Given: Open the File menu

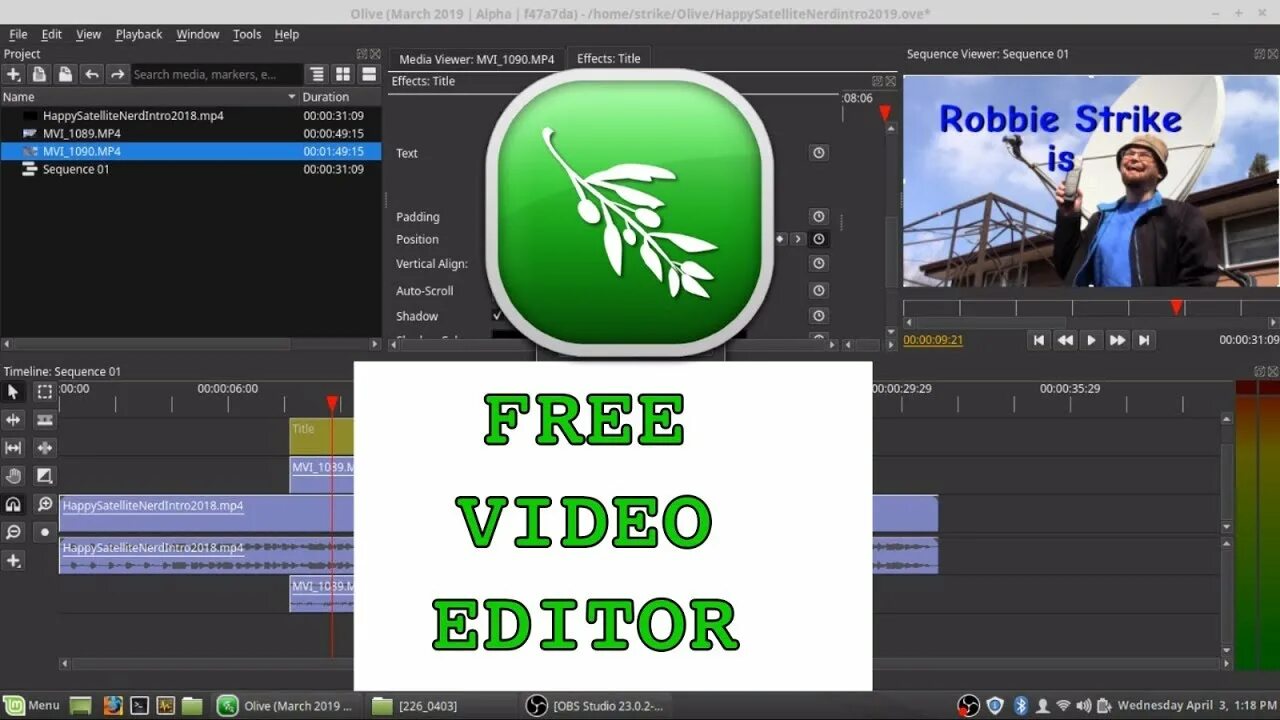Looking at the screenshot, I should (18, 34).
